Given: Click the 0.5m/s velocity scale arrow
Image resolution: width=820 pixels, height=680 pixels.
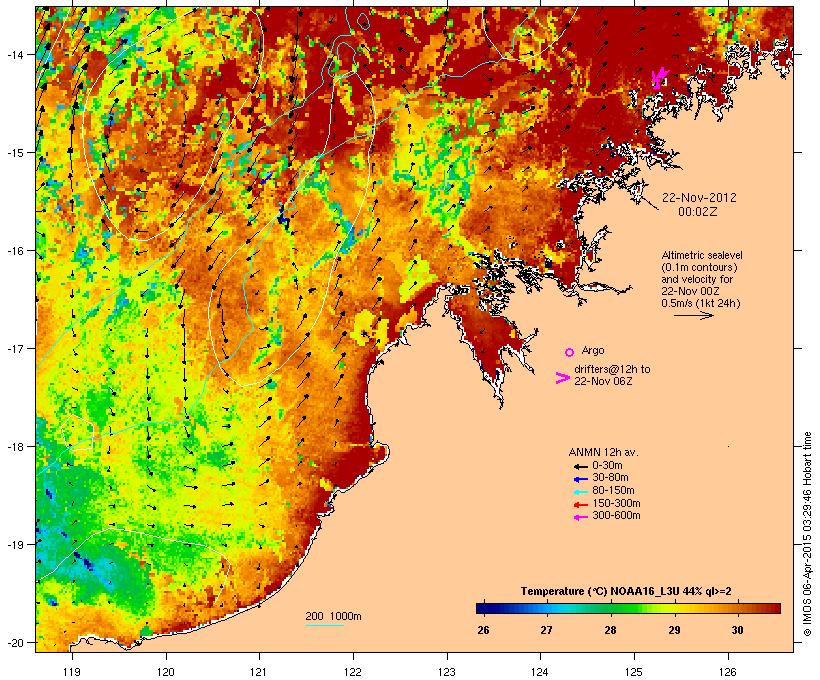Looking at the screenshot, I should coord(693,315).
